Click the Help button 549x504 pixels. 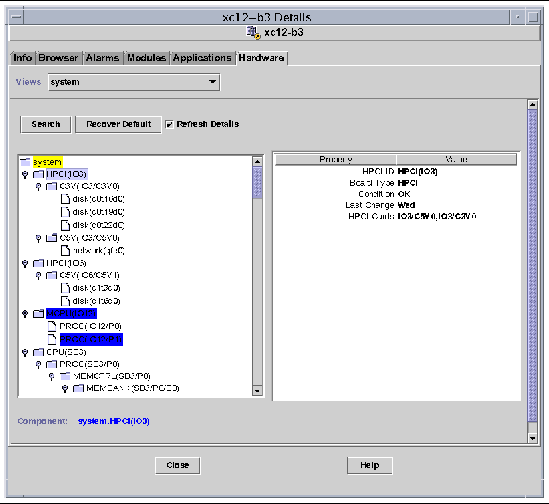(x=369, y=465)
